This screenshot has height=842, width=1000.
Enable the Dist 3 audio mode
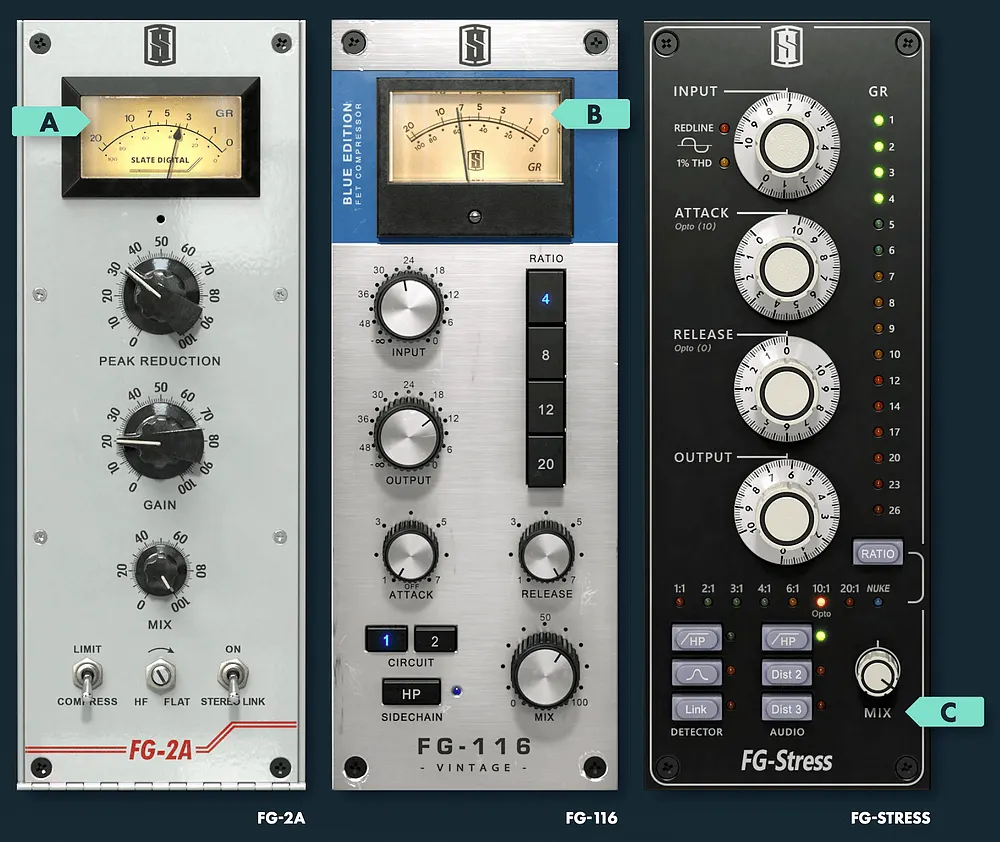point(787,709)
